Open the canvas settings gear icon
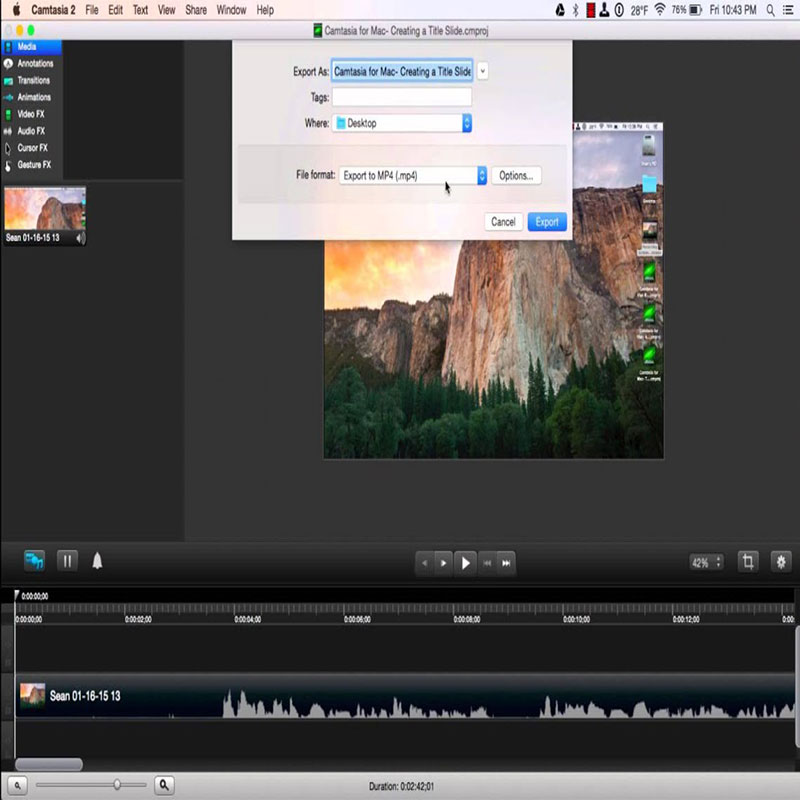Screen dimensions: 800x800 (781, 562)
